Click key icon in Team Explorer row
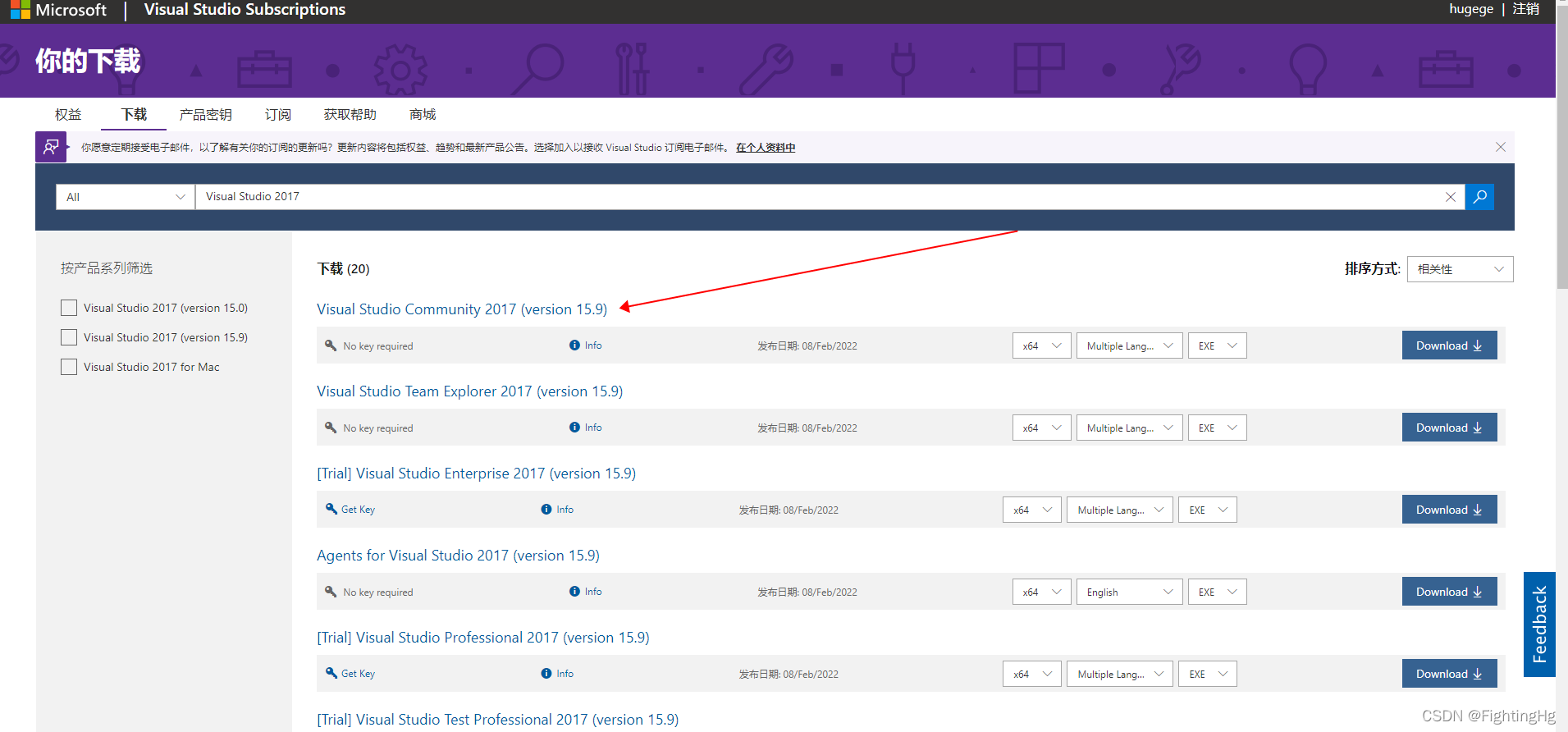The height and width of the screenshot is (732, 1568). click(331, 428)
